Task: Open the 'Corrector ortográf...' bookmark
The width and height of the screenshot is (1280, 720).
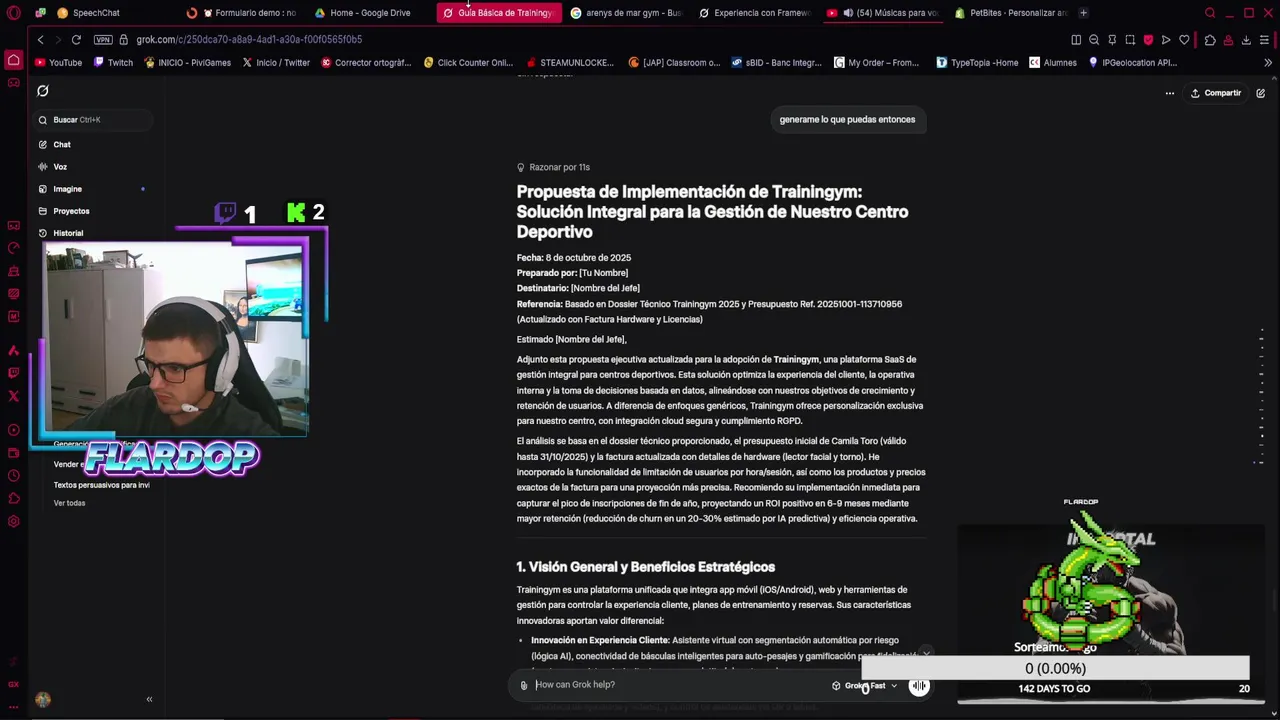Action: [366, 63]
